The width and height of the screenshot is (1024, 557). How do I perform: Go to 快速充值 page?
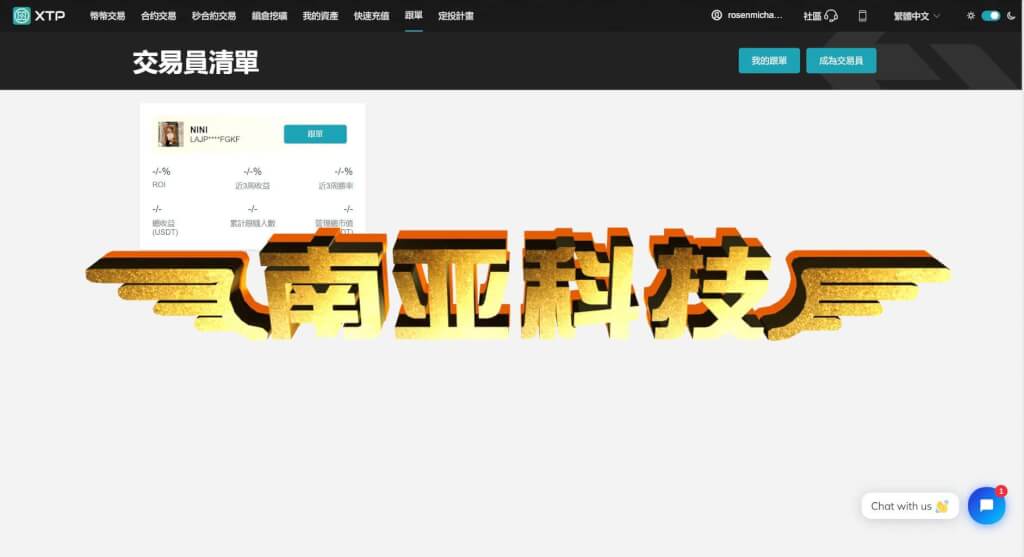tap(371, 16)
